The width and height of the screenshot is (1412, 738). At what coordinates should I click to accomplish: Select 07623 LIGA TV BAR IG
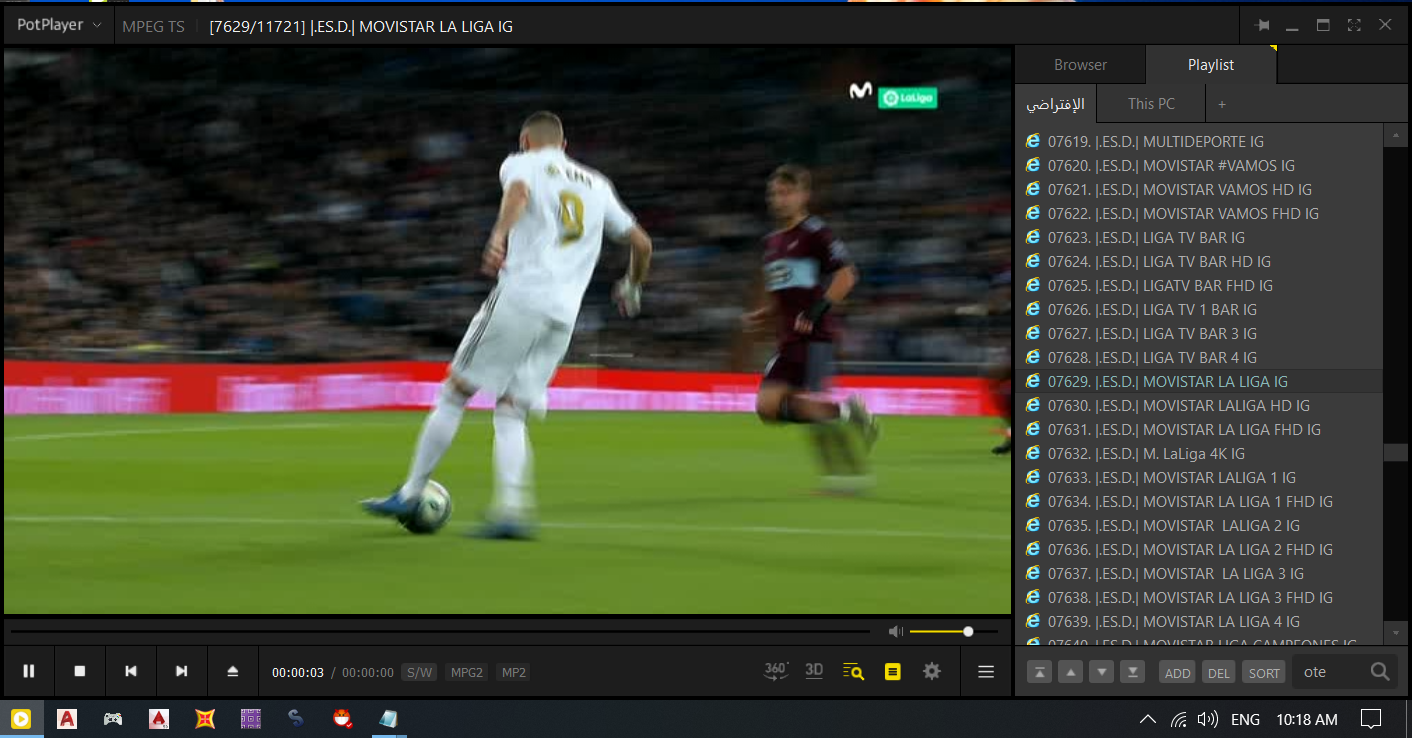click(x=1199, y=238)
